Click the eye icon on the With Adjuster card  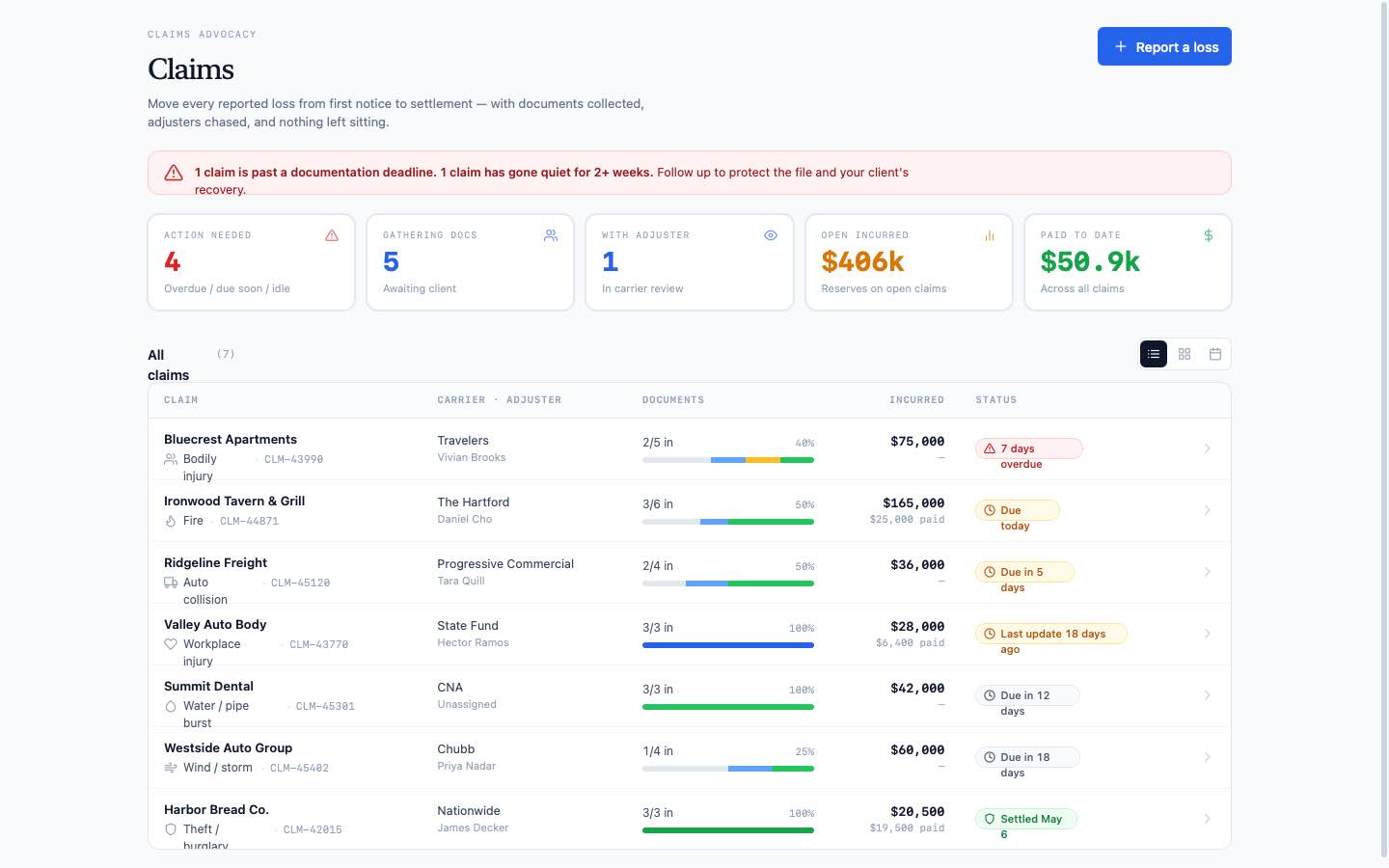[x=771, y=235]
